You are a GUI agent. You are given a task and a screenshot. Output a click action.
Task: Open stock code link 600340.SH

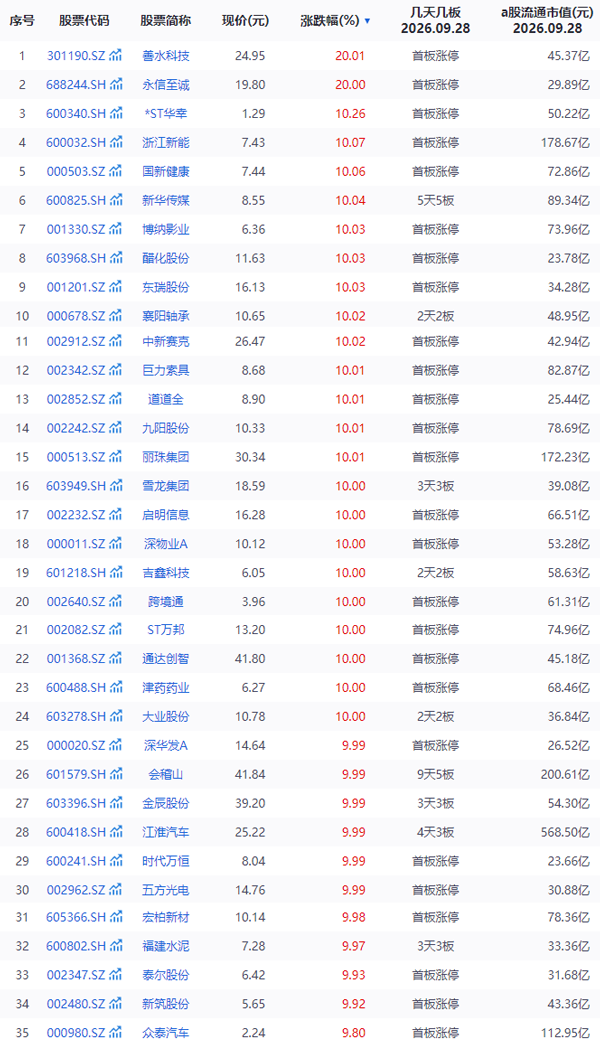tap(76, 113)
